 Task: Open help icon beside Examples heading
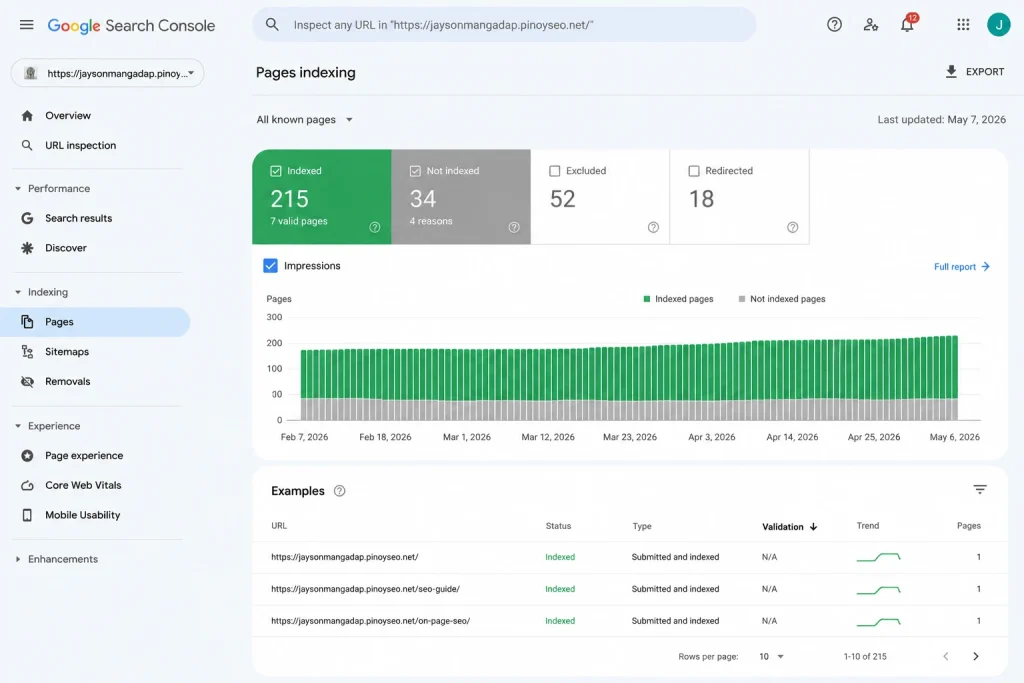340,491
